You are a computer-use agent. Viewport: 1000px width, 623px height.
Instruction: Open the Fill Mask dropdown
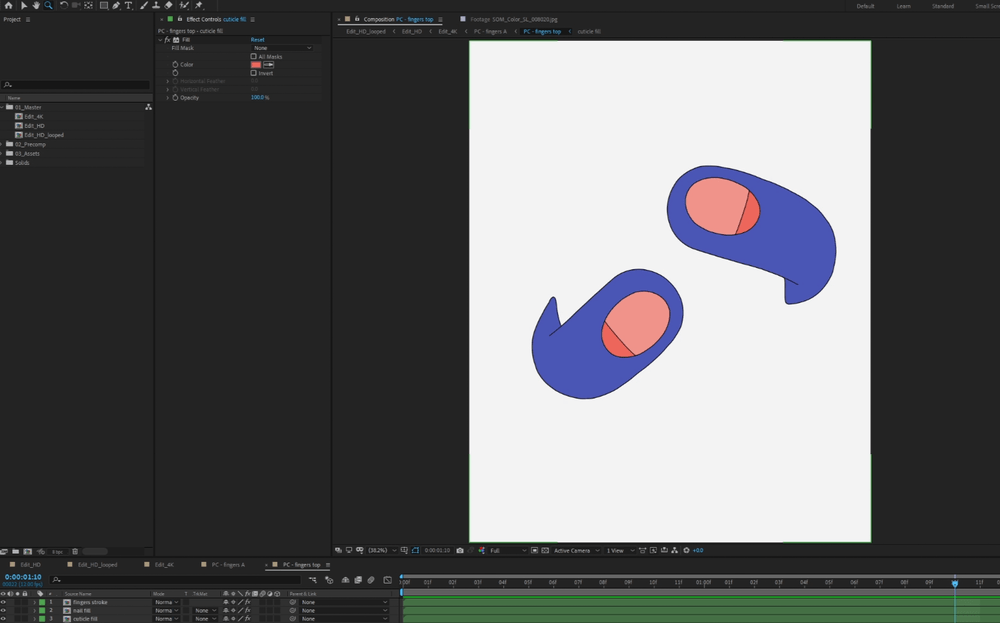click(282, 48)
